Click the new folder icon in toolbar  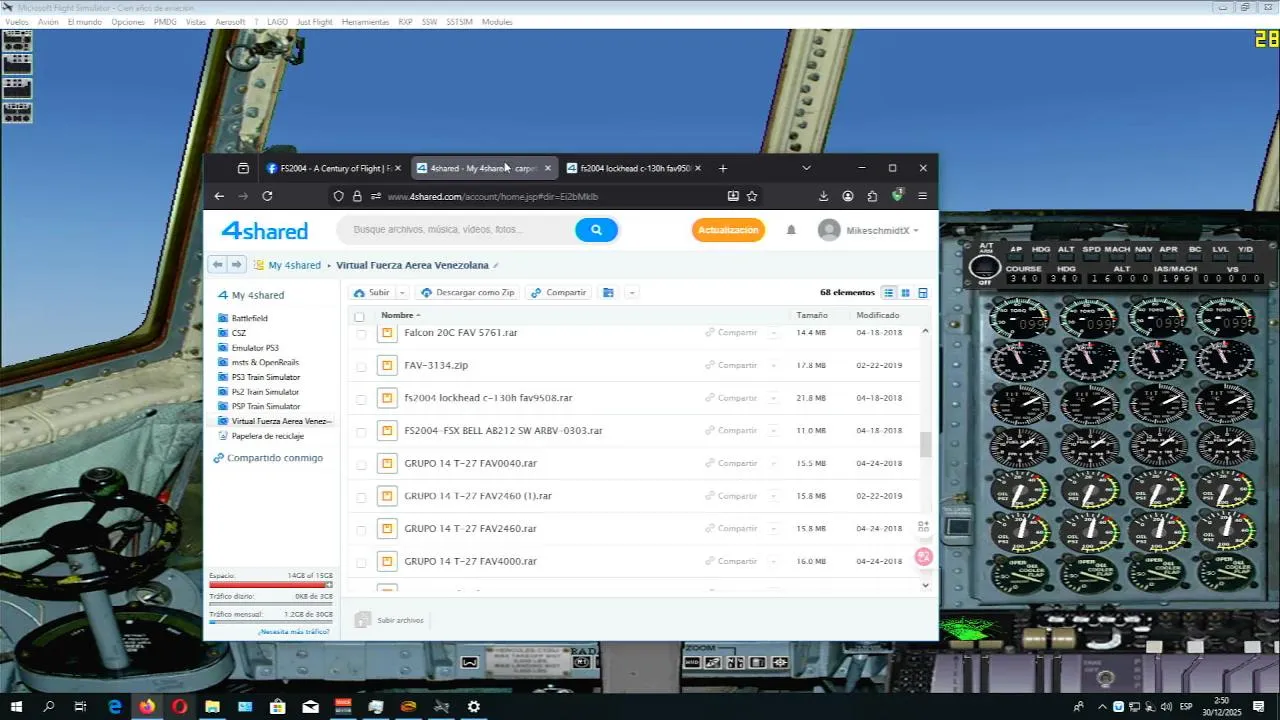coord(608,293)
